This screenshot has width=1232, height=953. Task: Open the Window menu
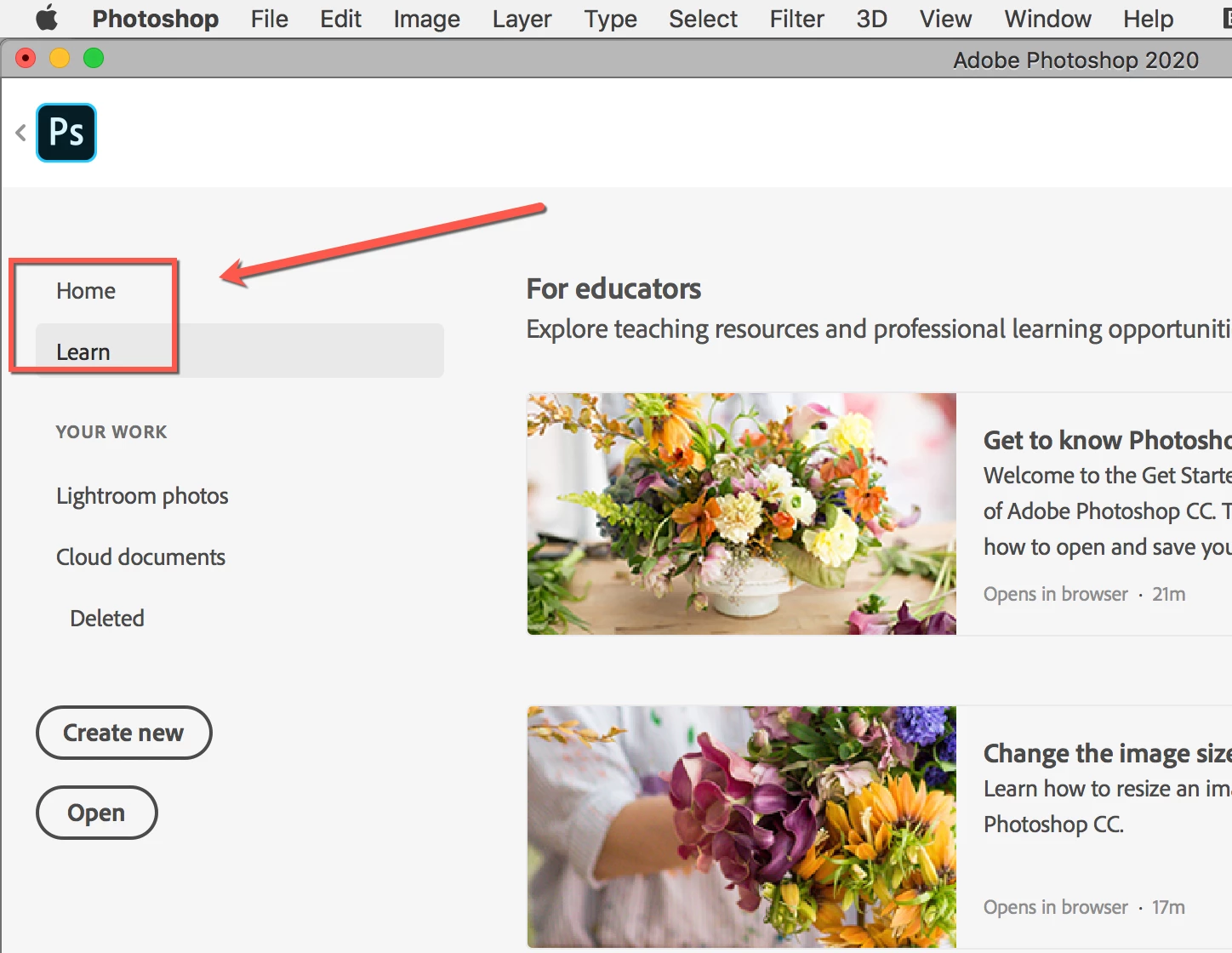(x=1048, y=19)
